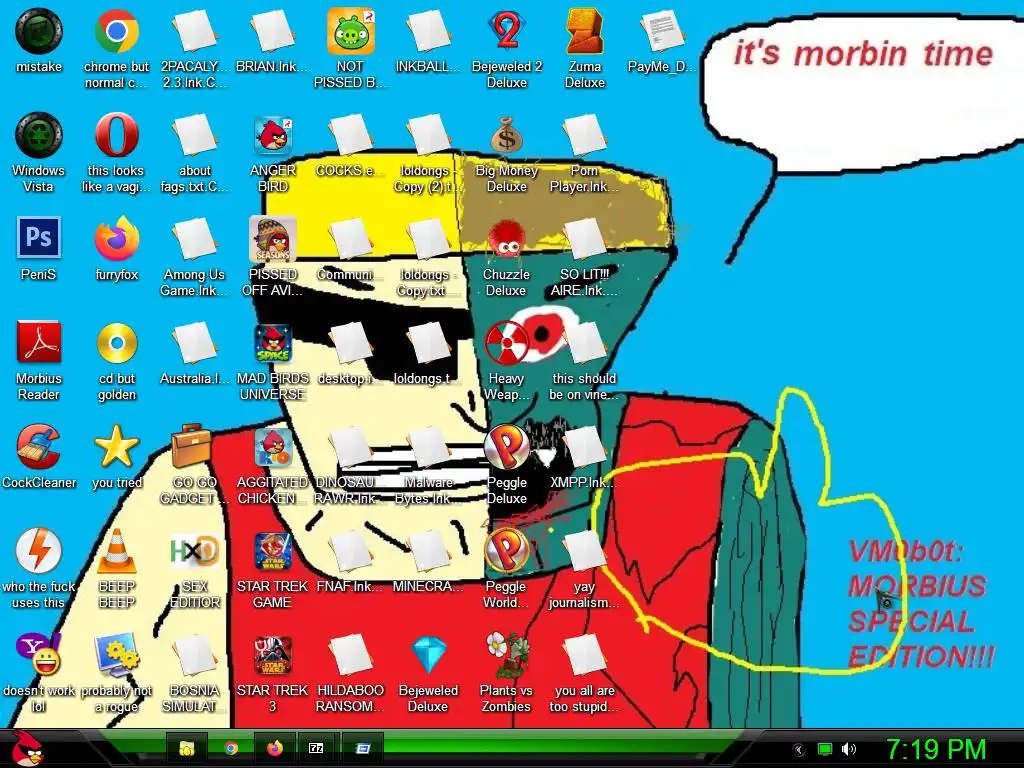Screen dimensions: 1024x768
Task: Open the 'Morbius Reader' Adobe icon
Action: 39,342
